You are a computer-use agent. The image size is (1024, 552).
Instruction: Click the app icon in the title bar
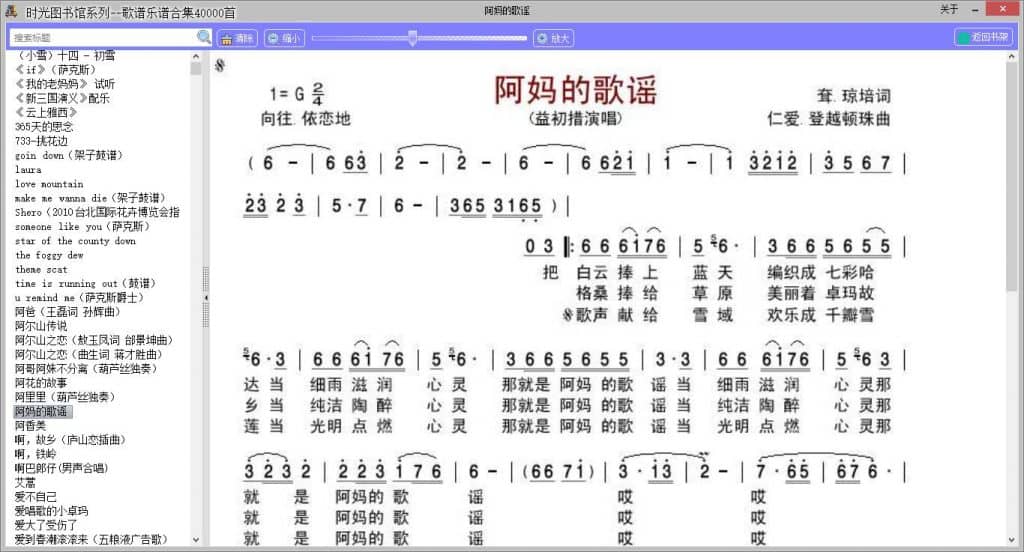(x=10, y=9)
